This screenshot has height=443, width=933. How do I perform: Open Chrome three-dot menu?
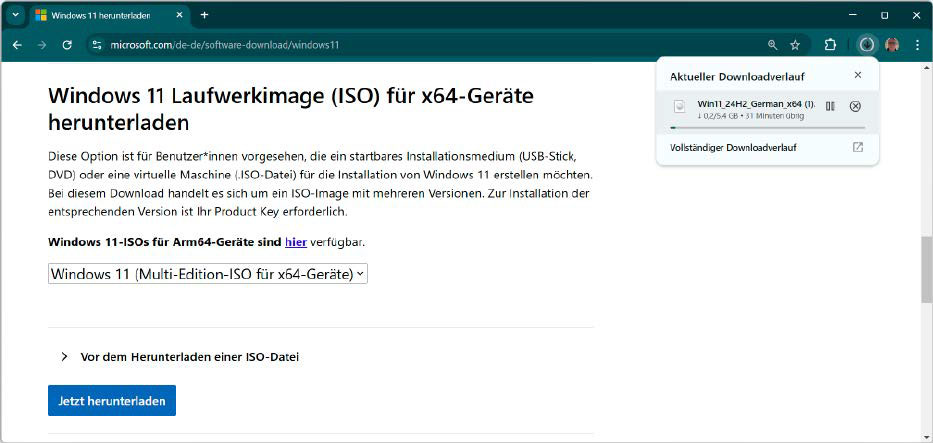(917, 45)
